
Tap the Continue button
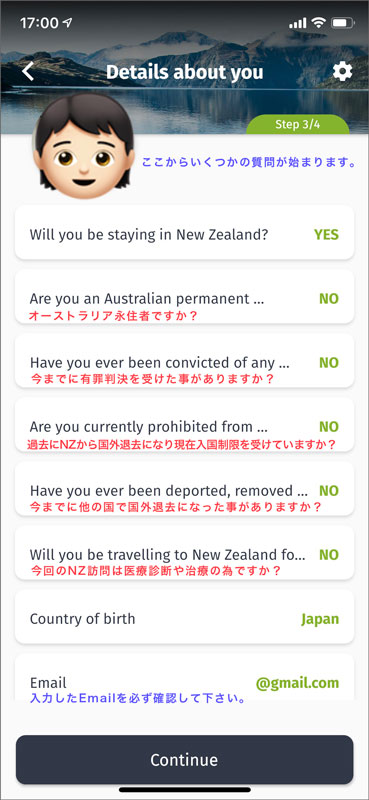[184, 760]
